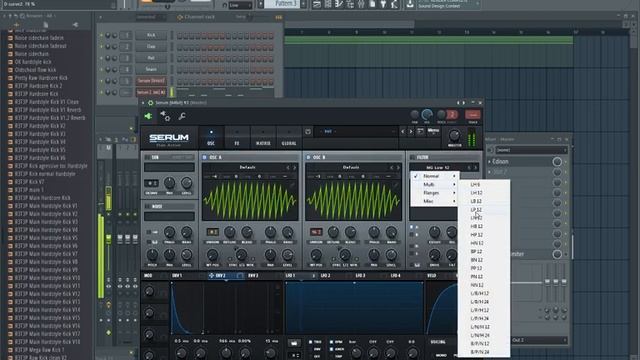Go to next Serum preset arrow

[411, 131]
